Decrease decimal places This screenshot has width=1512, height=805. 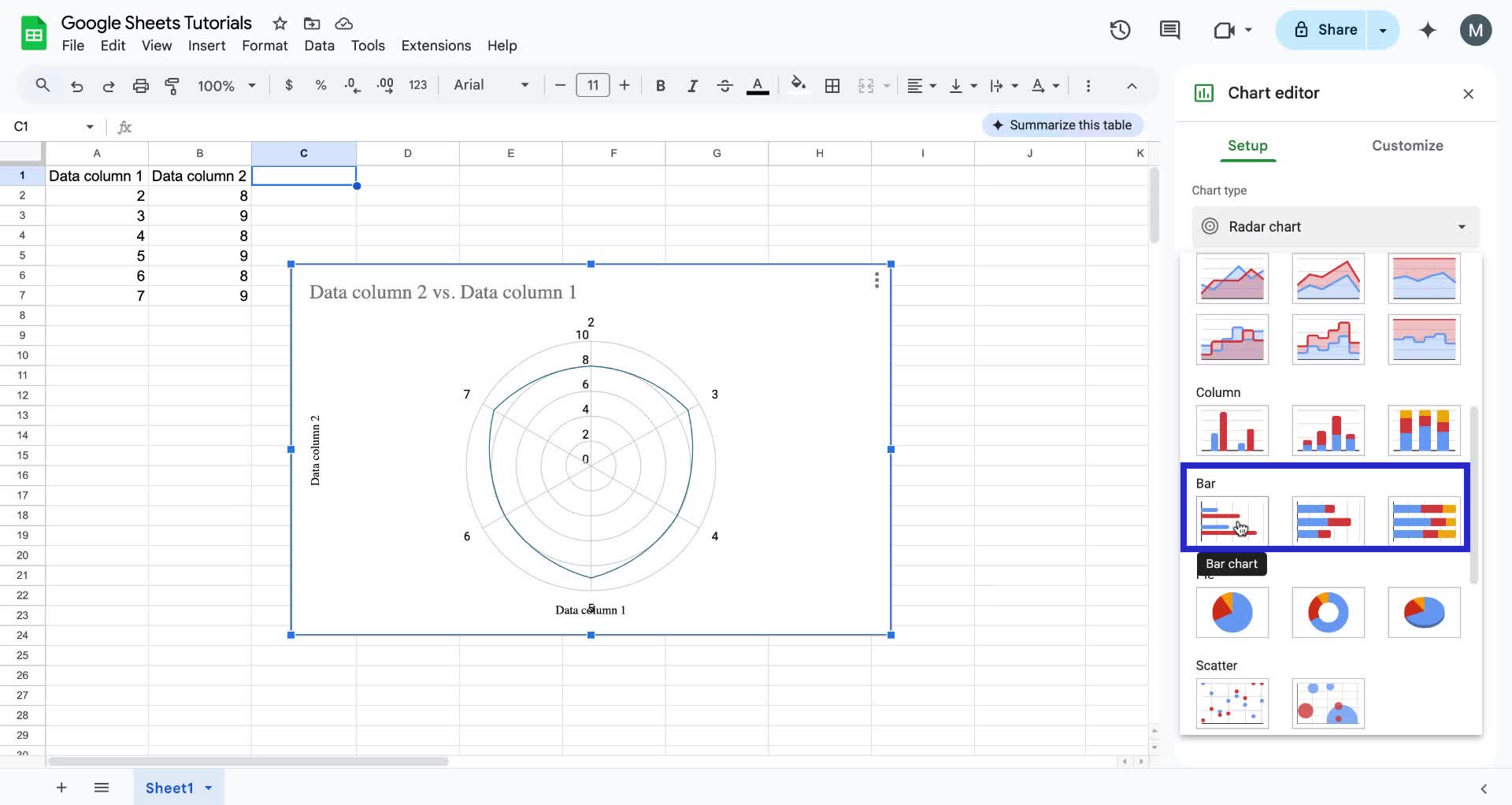(352, 85)
